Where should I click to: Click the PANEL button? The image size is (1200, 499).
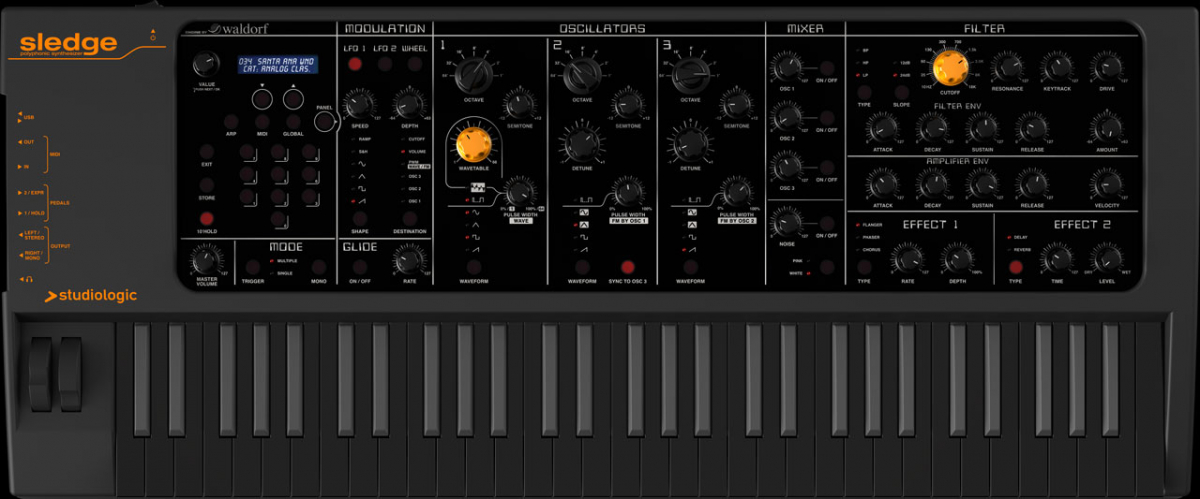click(x=324, y=121)
